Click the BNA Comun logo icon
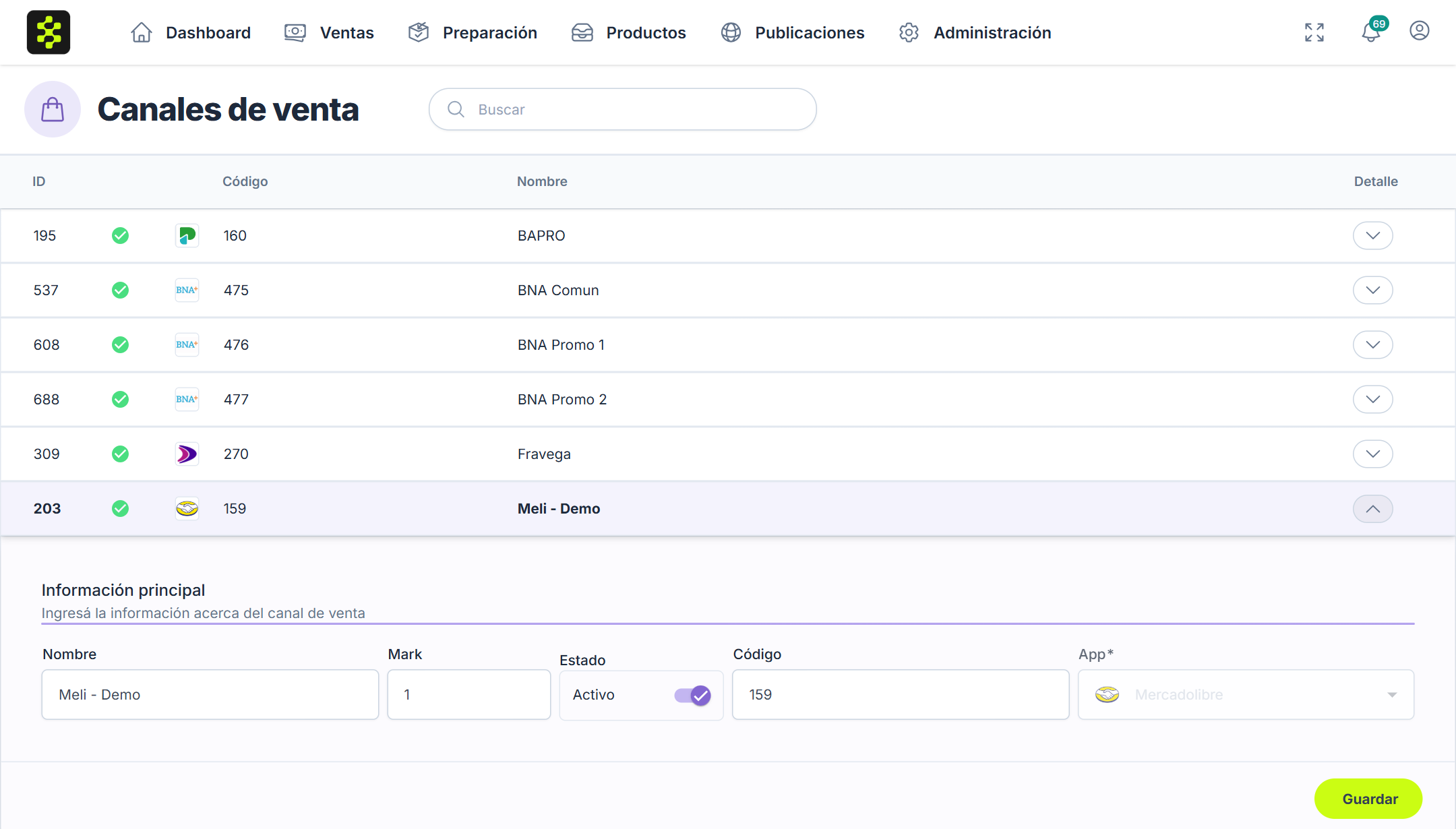Viewport: 1456px width, 829px height. click(187, 290)
